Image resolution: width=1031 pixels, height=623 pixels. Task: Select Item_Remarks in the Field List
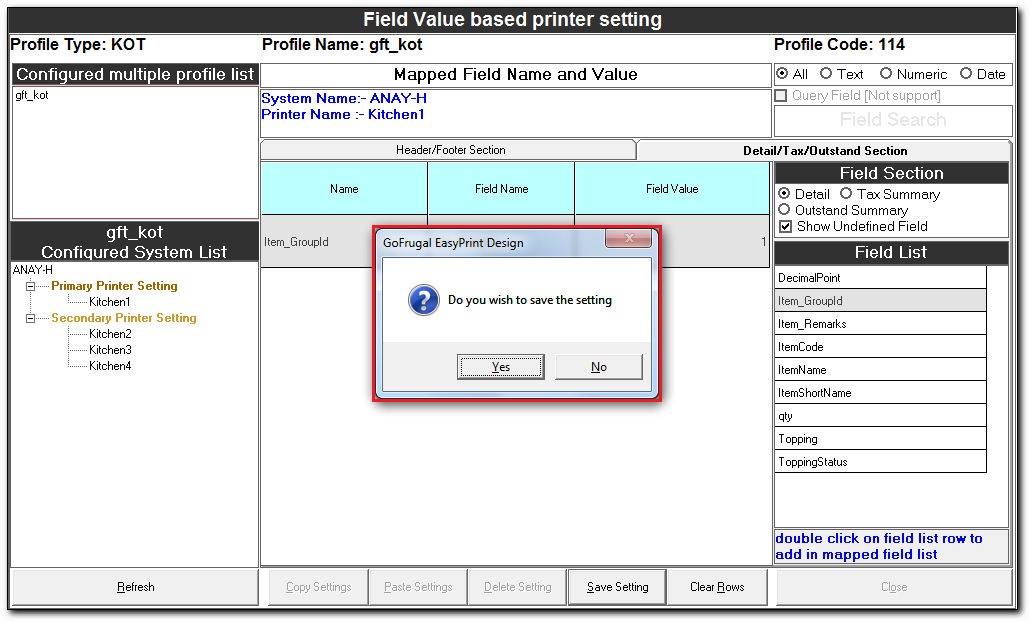pyautogui.click(x=880, y=324)
